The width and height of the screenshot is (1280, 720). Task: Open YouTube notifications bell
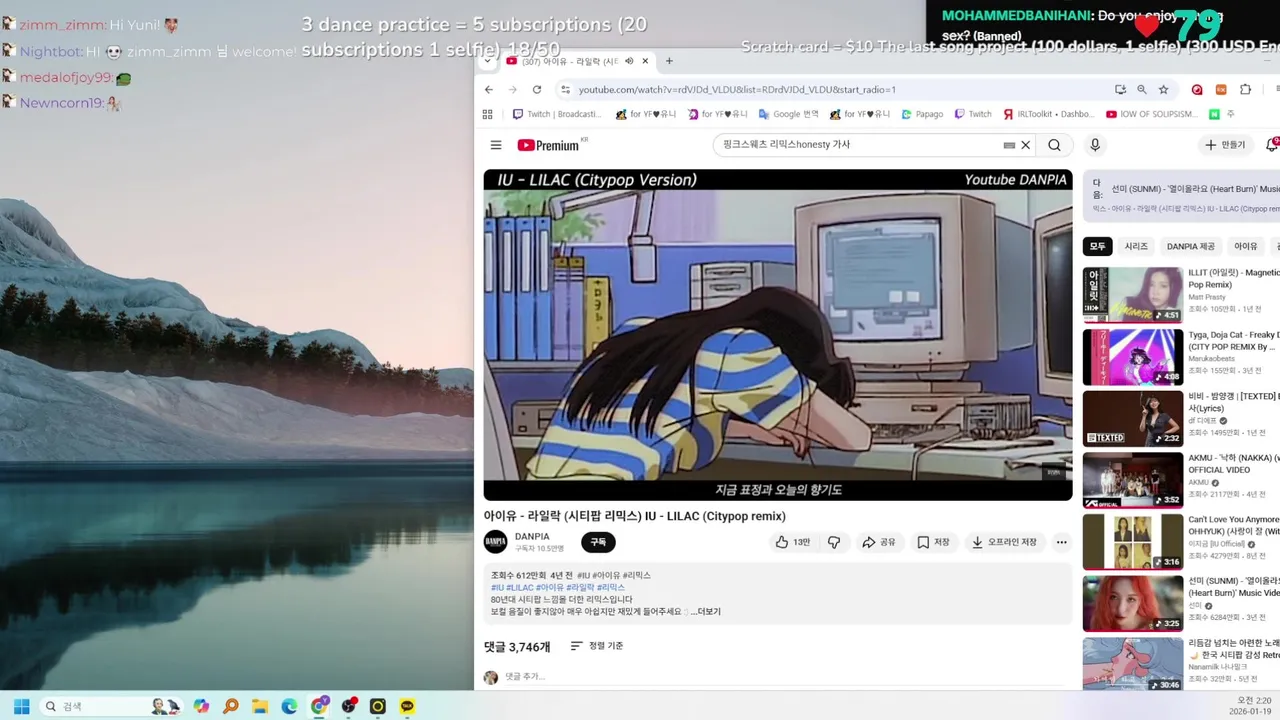(x=1272, y=145)
